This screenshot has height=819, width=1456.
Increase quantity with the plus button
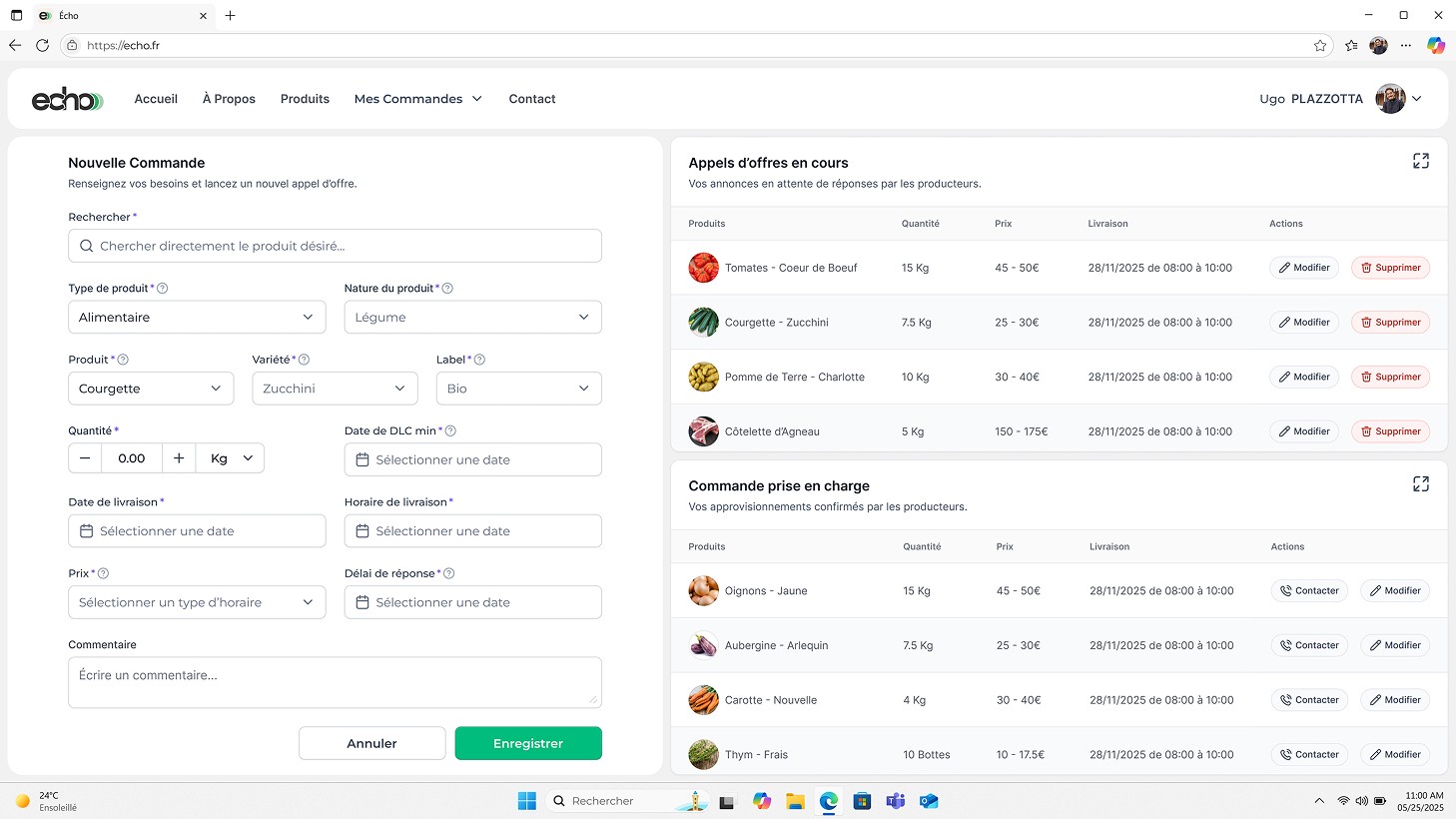[x=179, y=458]
